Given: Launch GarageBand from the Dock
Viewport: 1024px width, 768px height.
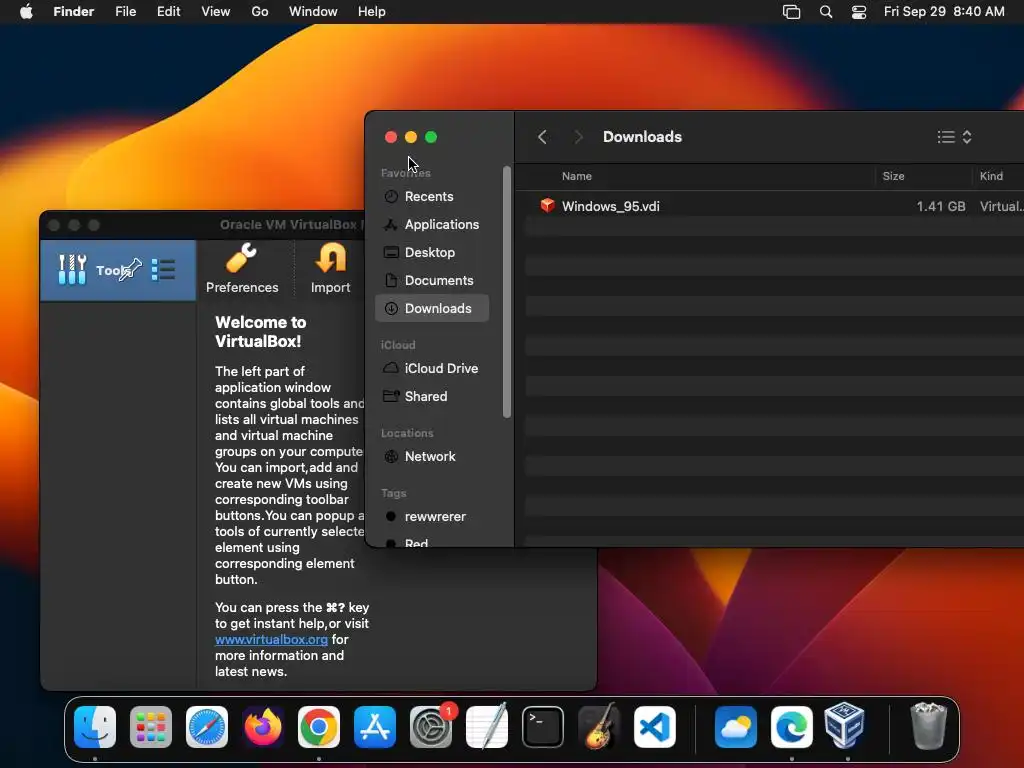Looking at the screenshot, I should click(x=599, y=726).
